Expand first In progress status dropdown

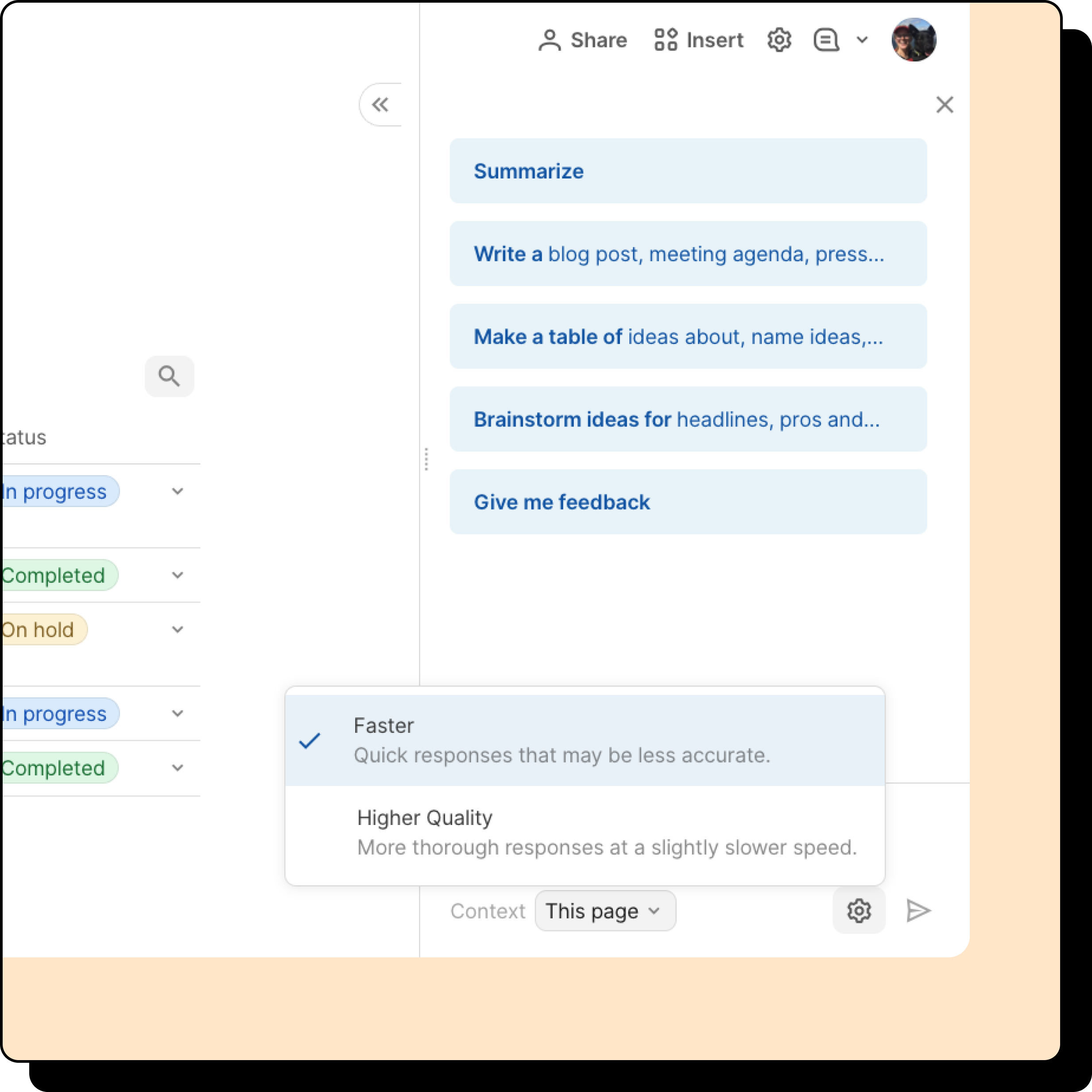pos(178,491)
